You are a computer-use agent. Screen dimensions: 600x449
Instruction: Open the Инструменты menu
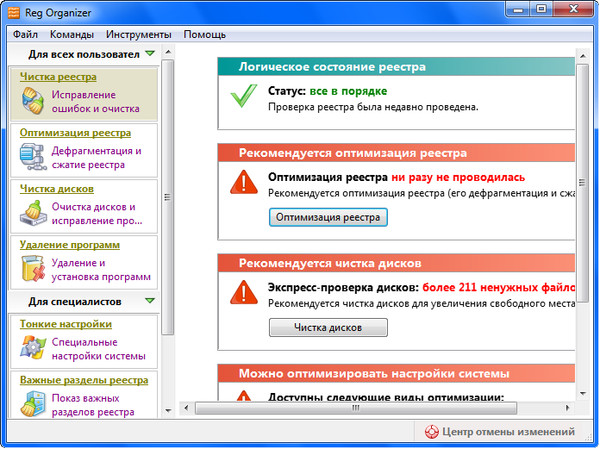139,34
